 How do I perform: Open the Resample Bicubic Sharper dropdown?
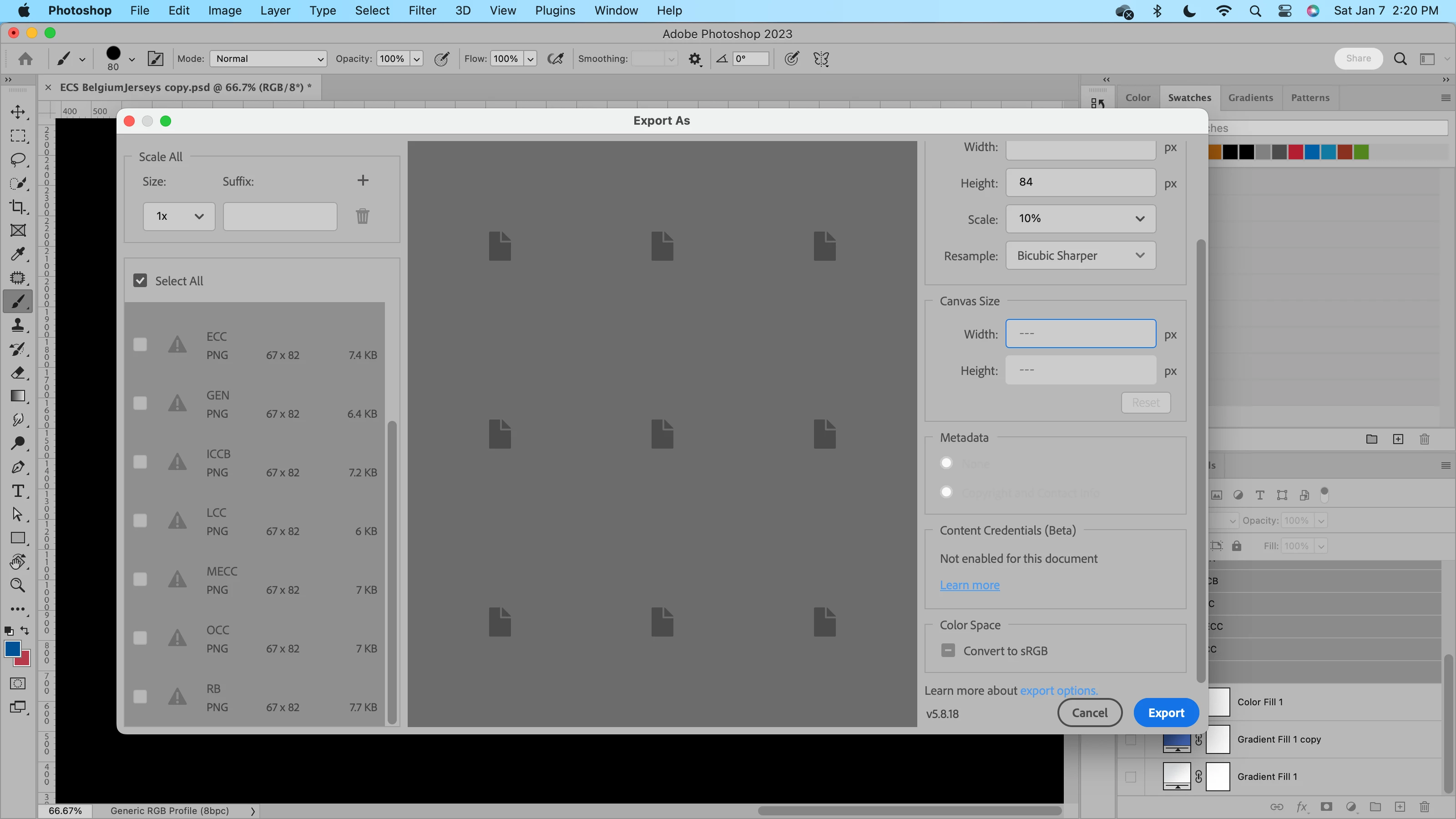pos(1080,255)
